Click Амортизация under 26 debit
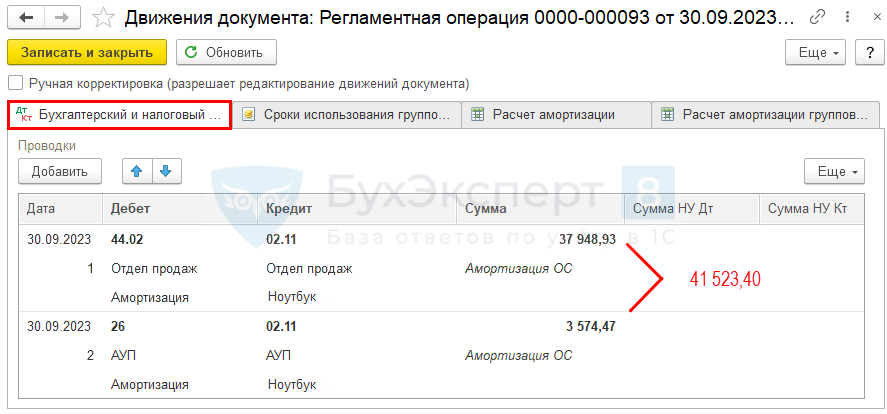The width and height of the screenshot is (887, 414). pyautogui.click(x=149, y=385)
